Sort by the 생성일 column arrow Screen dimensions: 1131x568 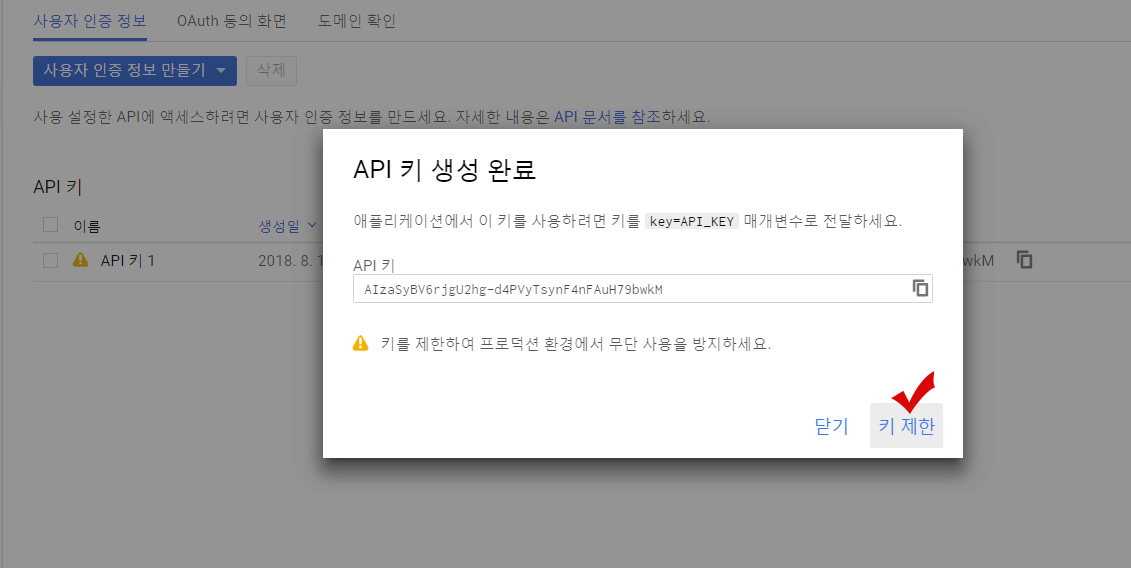(x=312, y=225)
